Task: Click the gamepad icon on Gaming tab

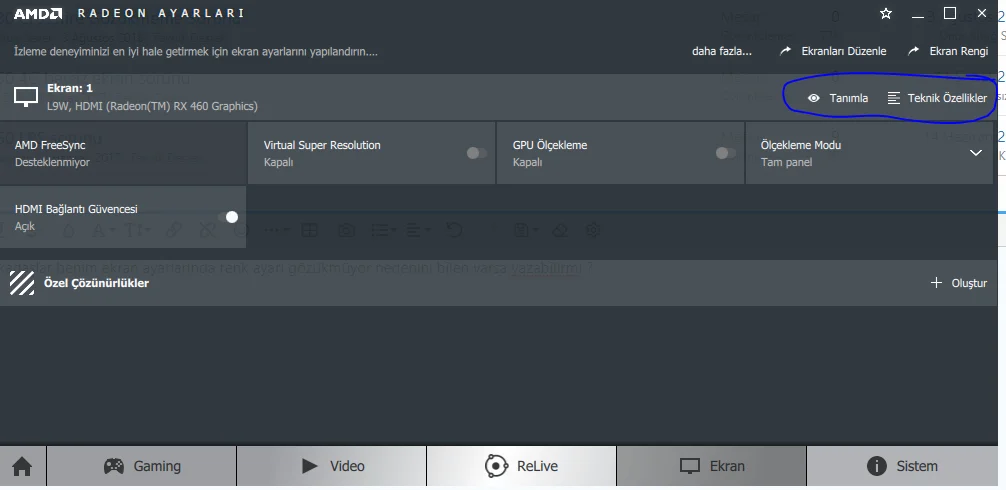Action: (114, 466)
